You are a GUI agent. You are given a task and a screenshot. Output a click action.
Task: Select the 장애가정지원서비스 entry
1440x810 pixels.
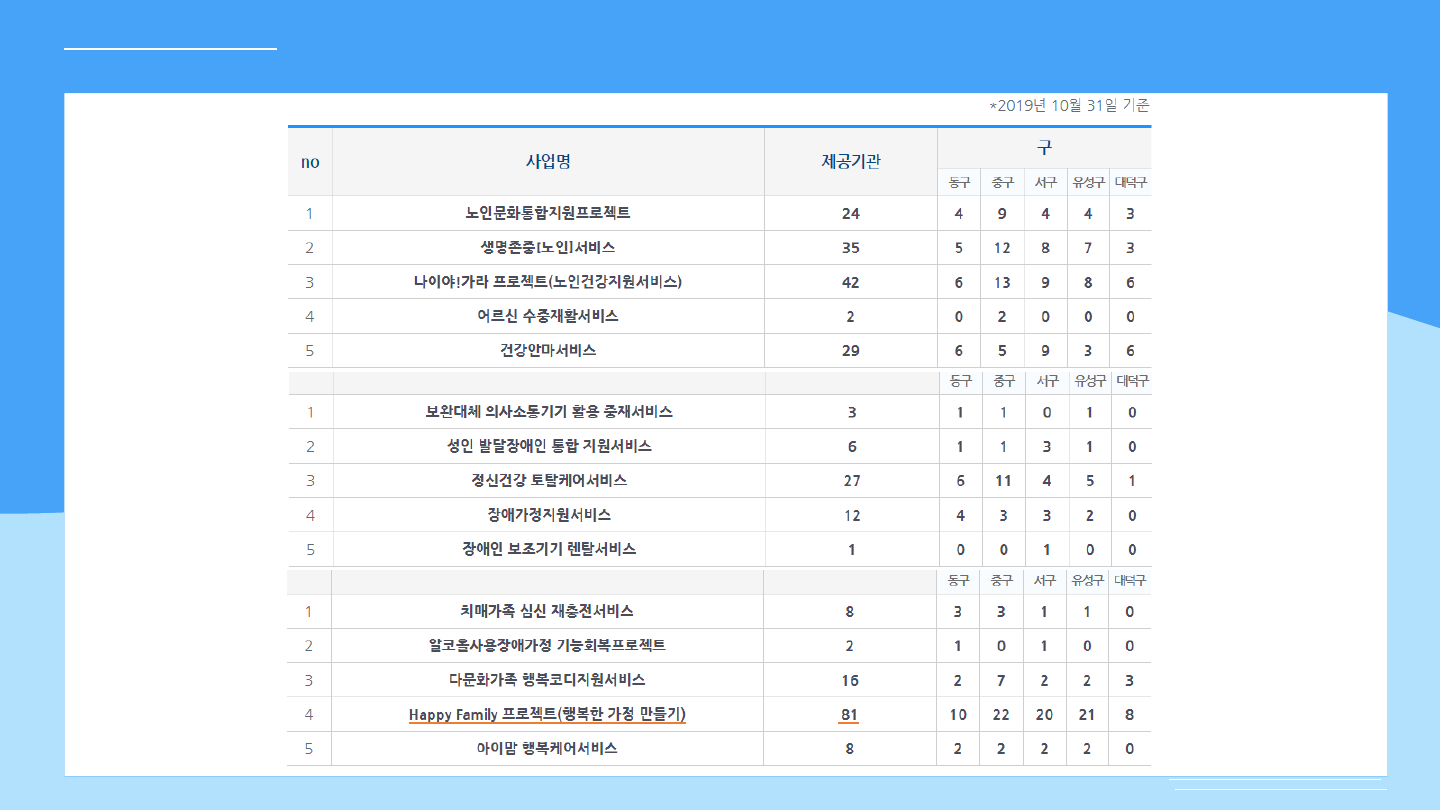tap(548, 515)
